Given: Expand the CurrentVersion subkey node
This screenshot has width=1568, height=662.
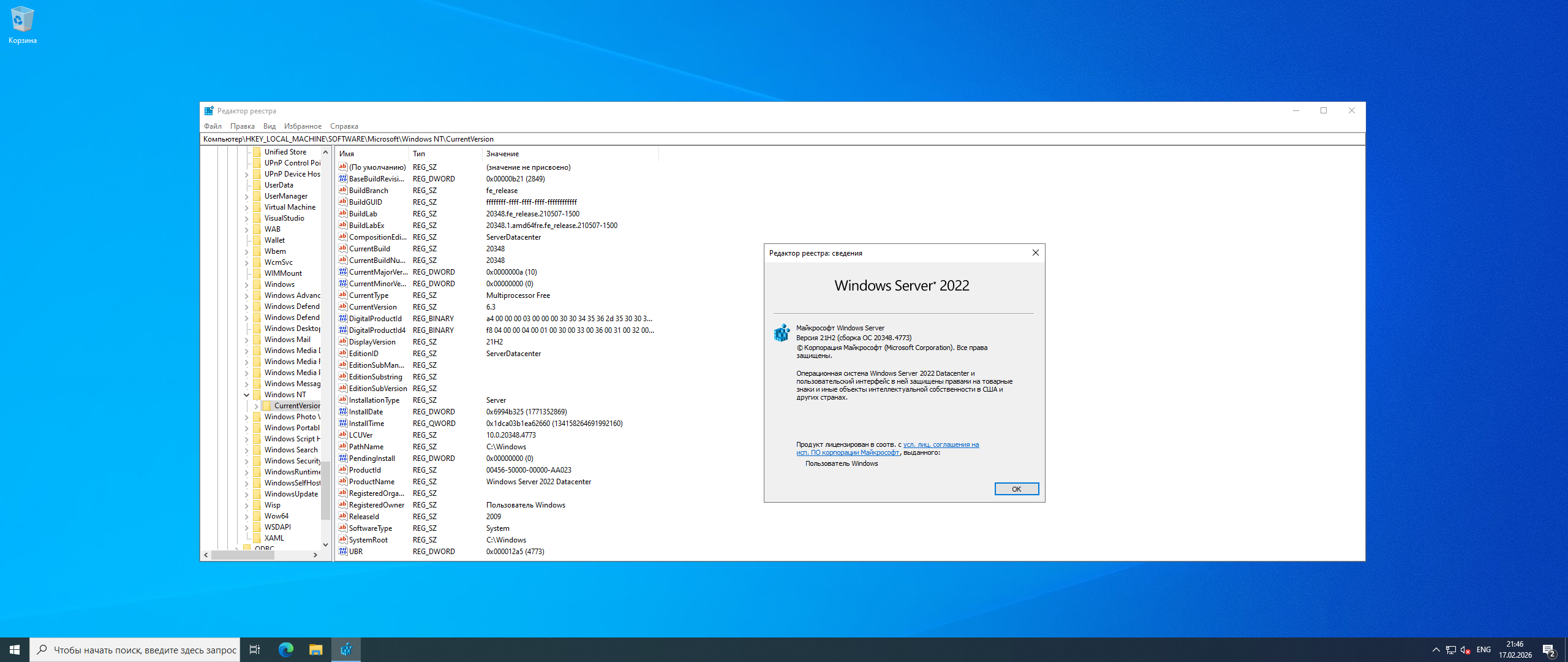Looking at the screenshot, I should pyautogui.click(x=257, y=406).
